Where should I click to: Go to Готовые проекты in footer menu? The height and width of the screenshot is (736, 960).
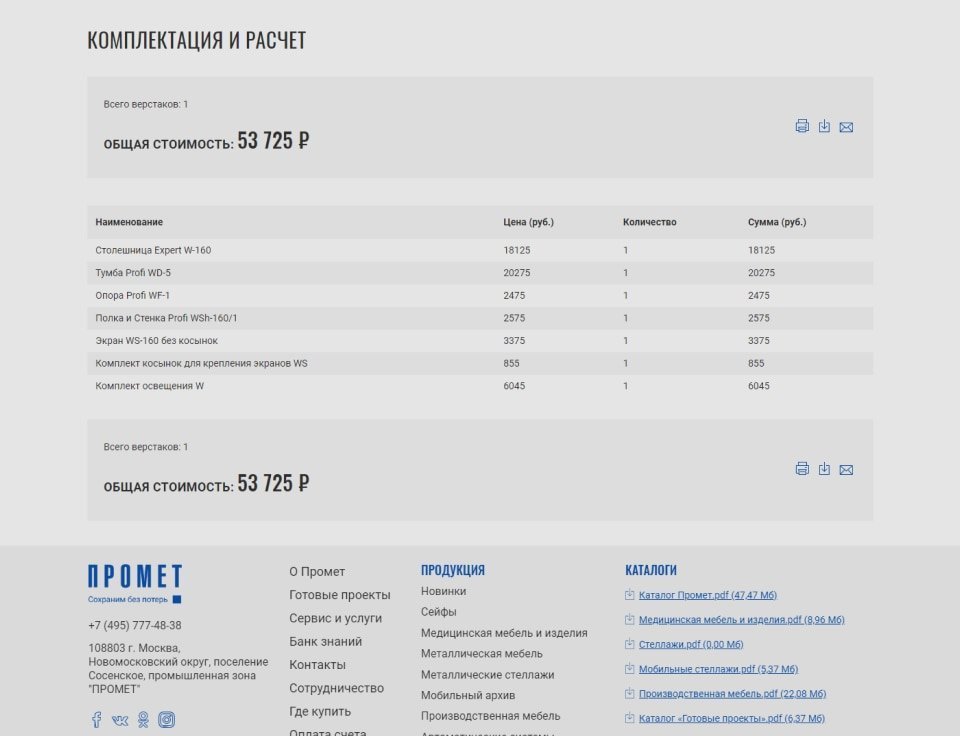click(x=340, y=595)
